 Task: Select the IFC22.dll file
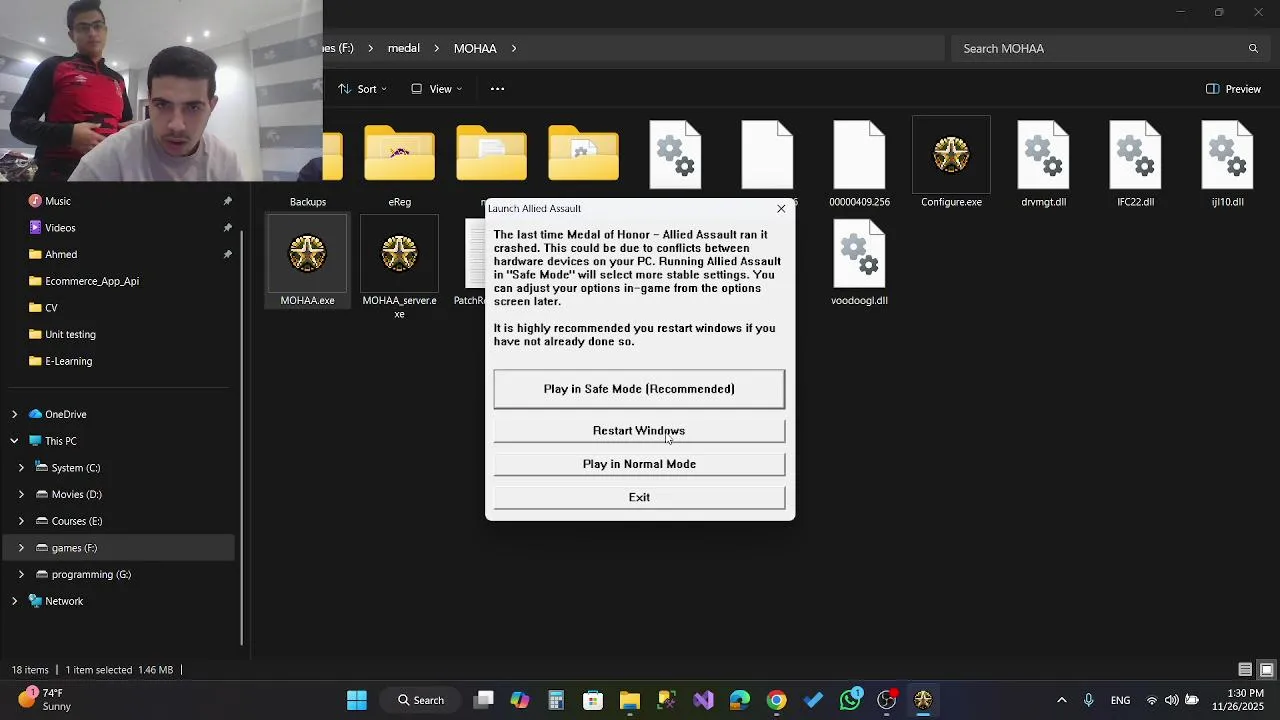[x=1135, y=162]
